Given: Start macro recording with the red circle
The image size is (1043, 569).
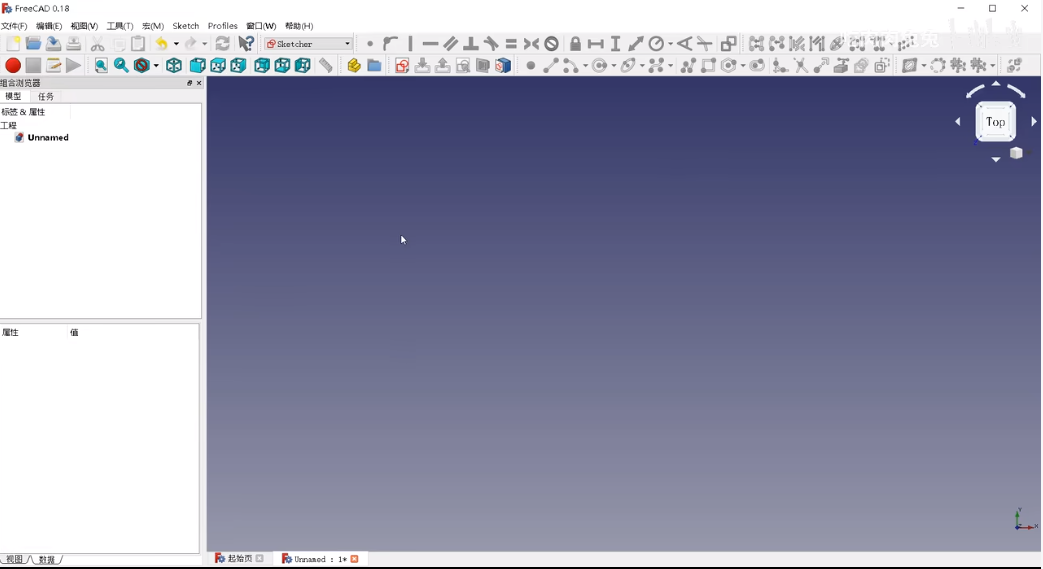Looking at the screenshot, I should coord(13,65).
